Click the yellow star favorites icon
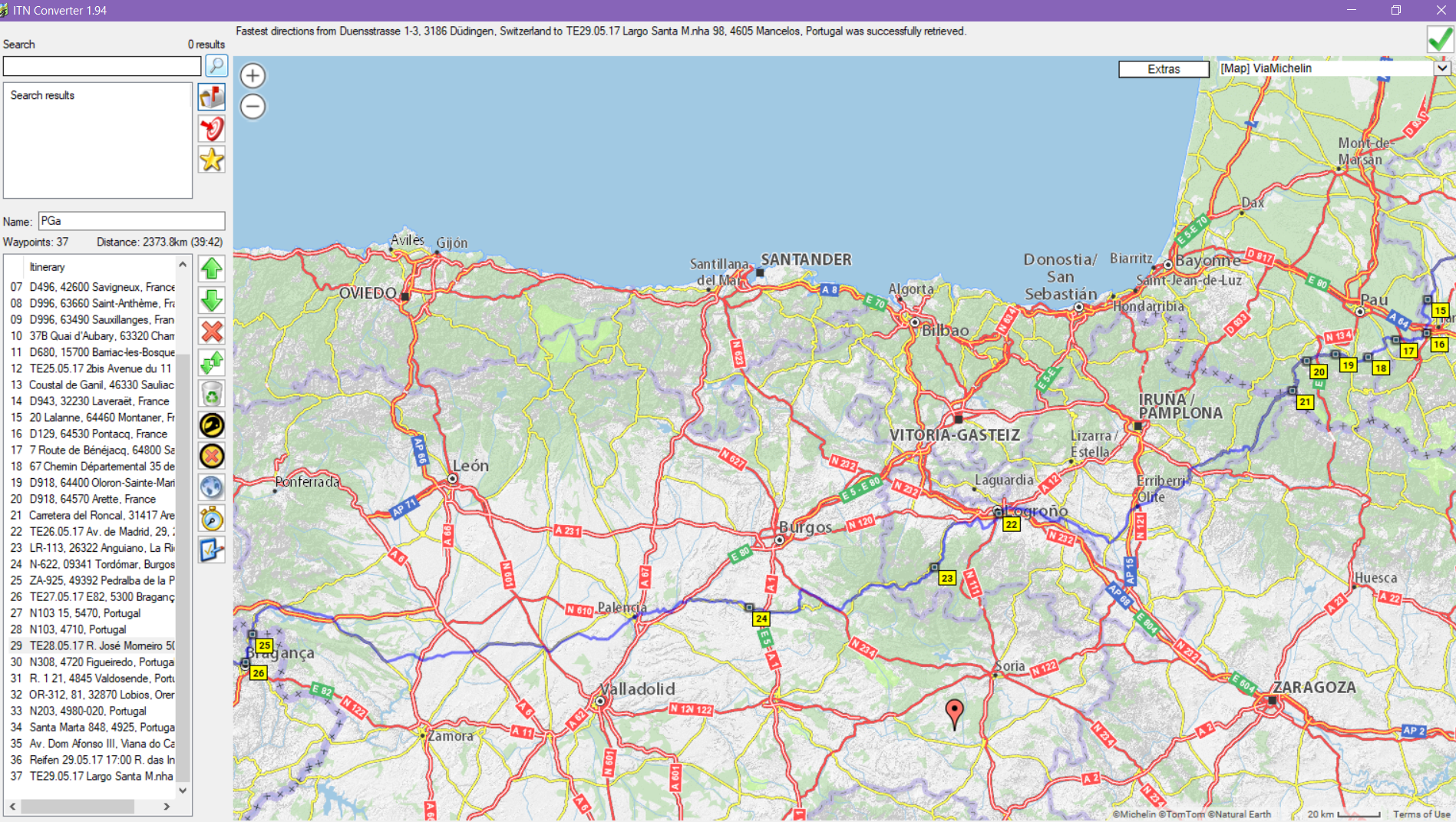 (212, 160)
